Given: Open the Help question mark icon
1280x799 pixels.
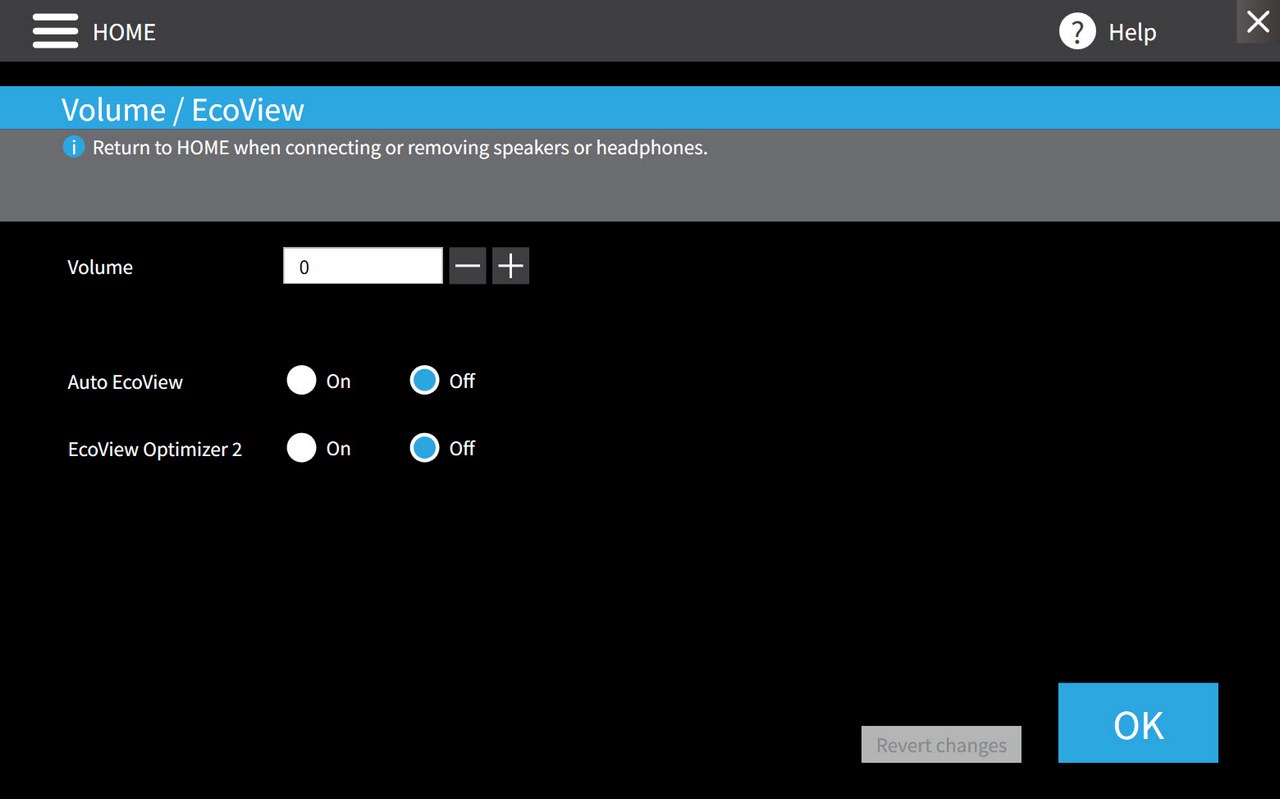Looking at the screenshot, I should (1077, 31).
